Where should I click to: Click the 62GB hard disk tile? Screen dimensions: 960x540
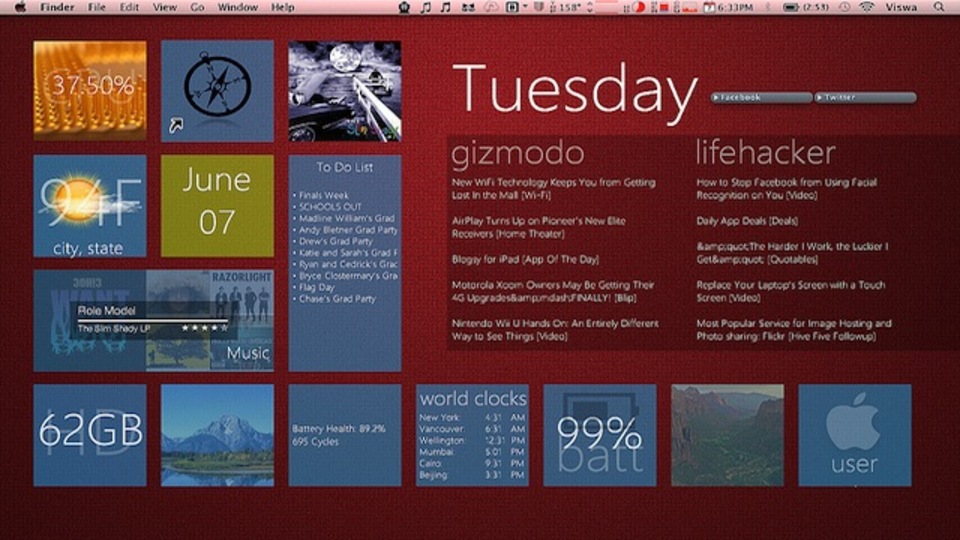tap(90, 435)
